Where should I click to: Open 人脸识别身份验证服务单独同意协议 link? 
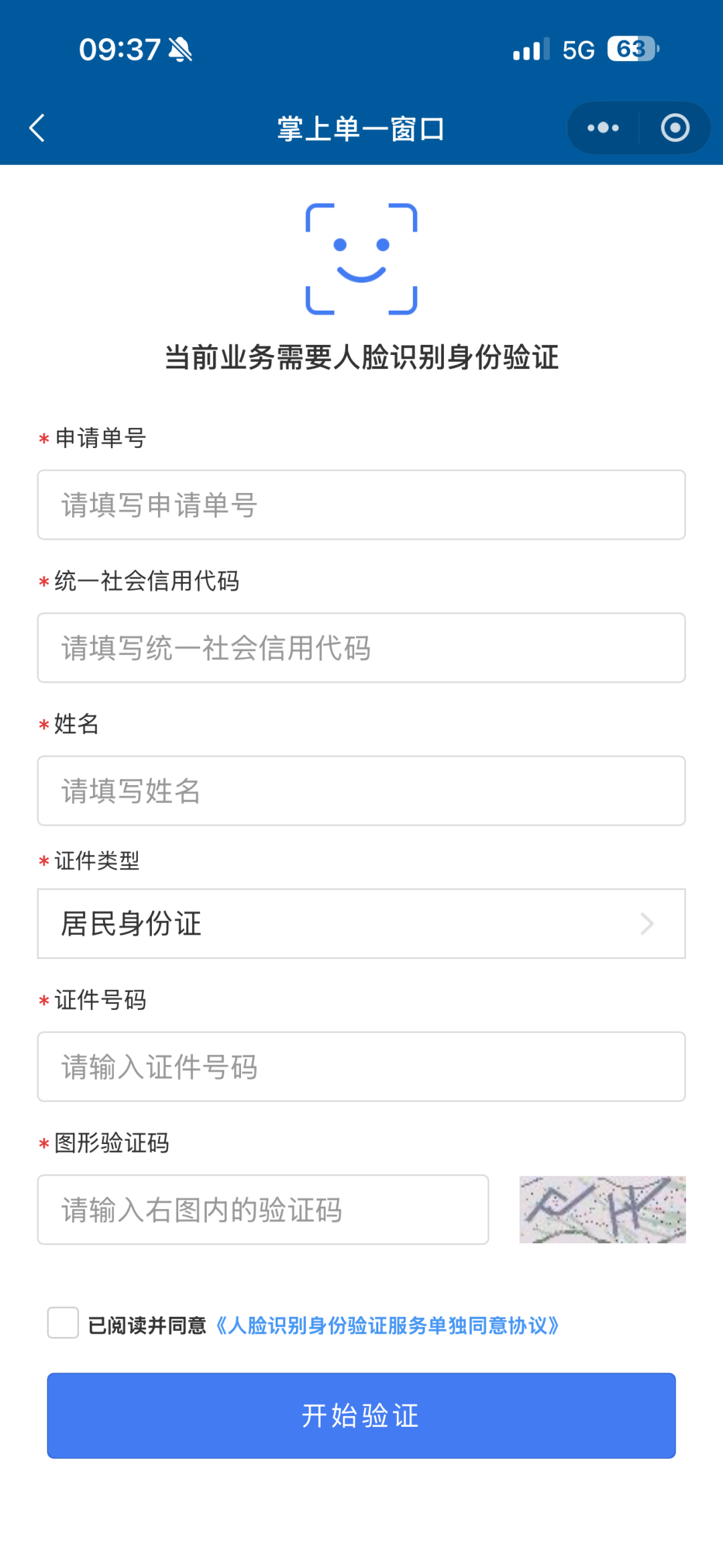point(387,1326)
